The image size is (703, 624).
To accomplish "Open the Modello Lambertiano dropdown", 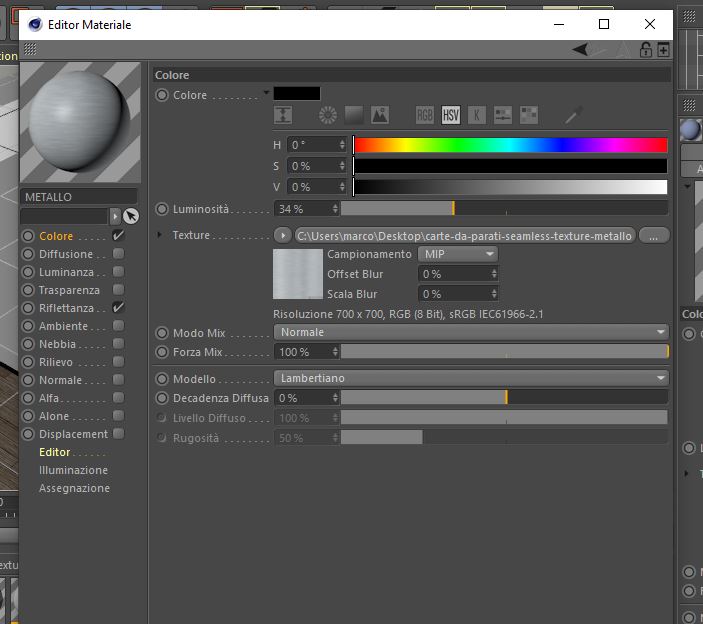I will (471, 378).
